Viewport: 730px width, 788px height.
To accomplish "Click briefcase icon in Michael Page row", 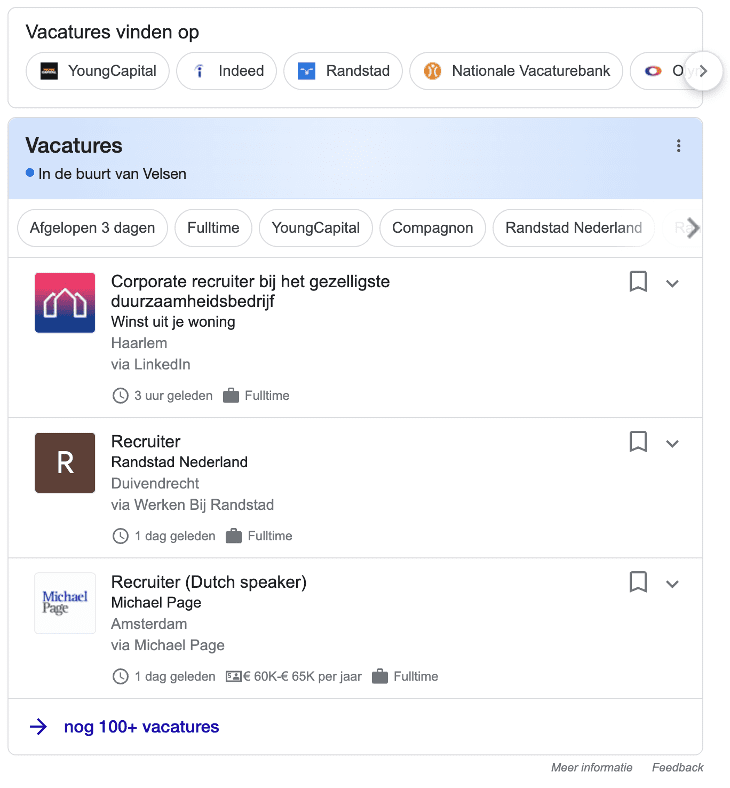I will coord(380,676).
